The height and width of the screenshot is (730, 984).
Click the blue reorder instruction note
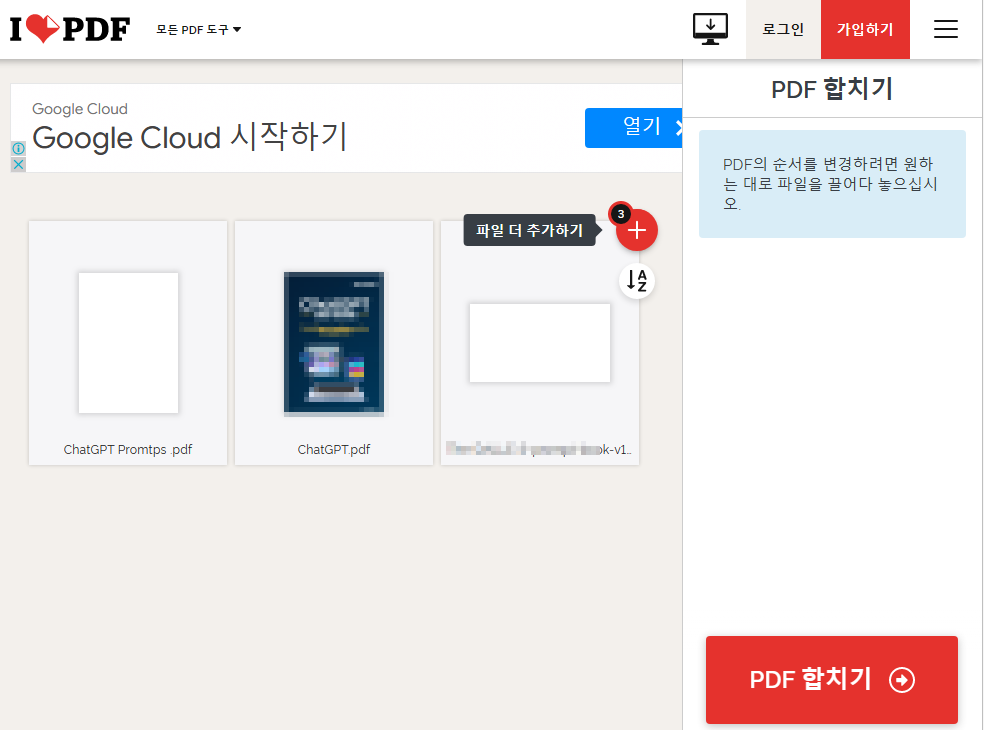point(832,184)
